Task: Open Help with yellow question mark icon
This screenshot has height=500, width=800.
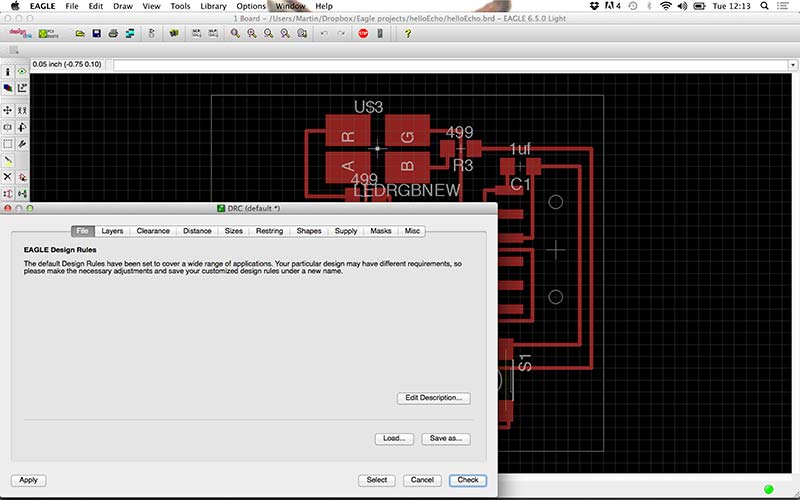Action: pos(408,33)
